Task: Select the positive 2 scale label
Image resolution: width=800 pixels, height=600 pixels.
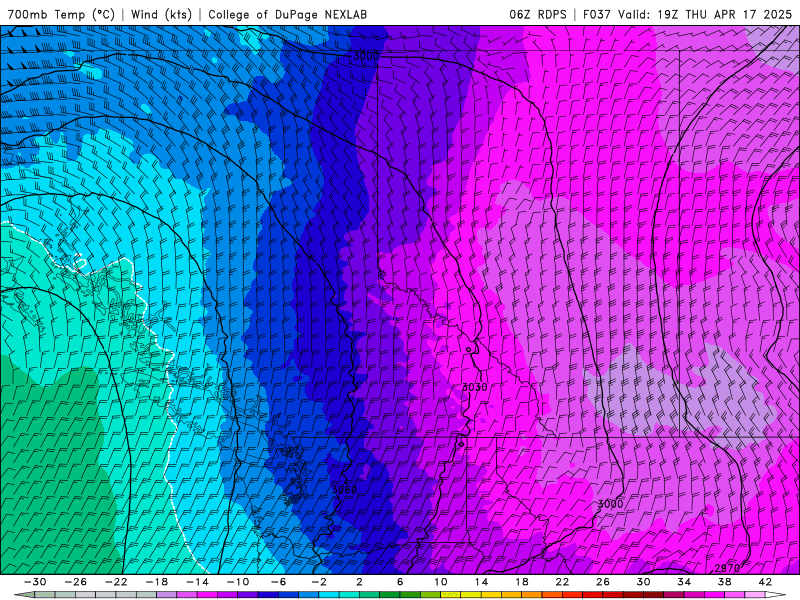Action: [x=359, y=582]
